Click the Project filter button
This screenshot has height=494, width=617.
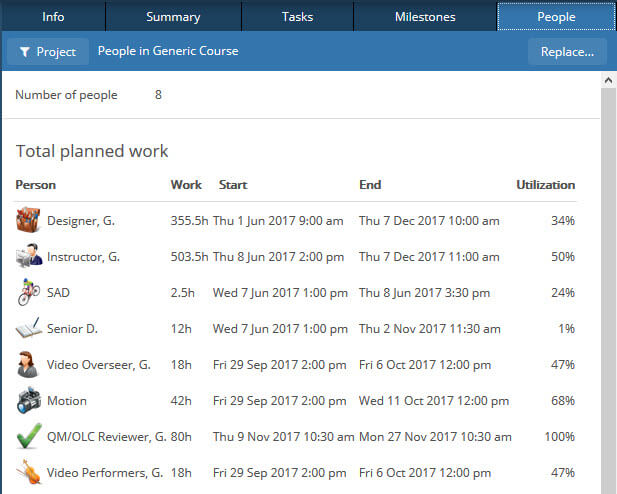[48, 52]
